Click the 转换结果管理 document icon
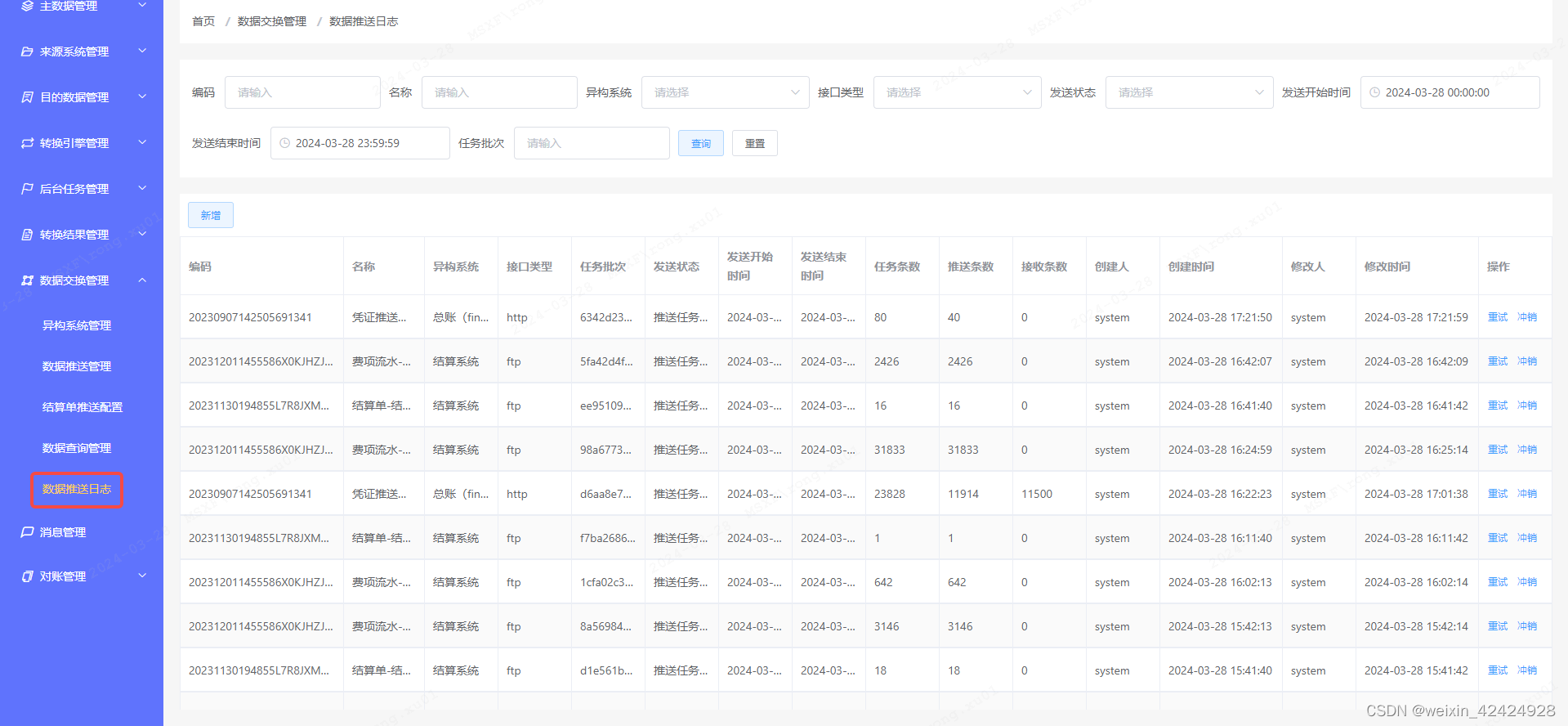1568x726 pixels. (x=27, y=235)
